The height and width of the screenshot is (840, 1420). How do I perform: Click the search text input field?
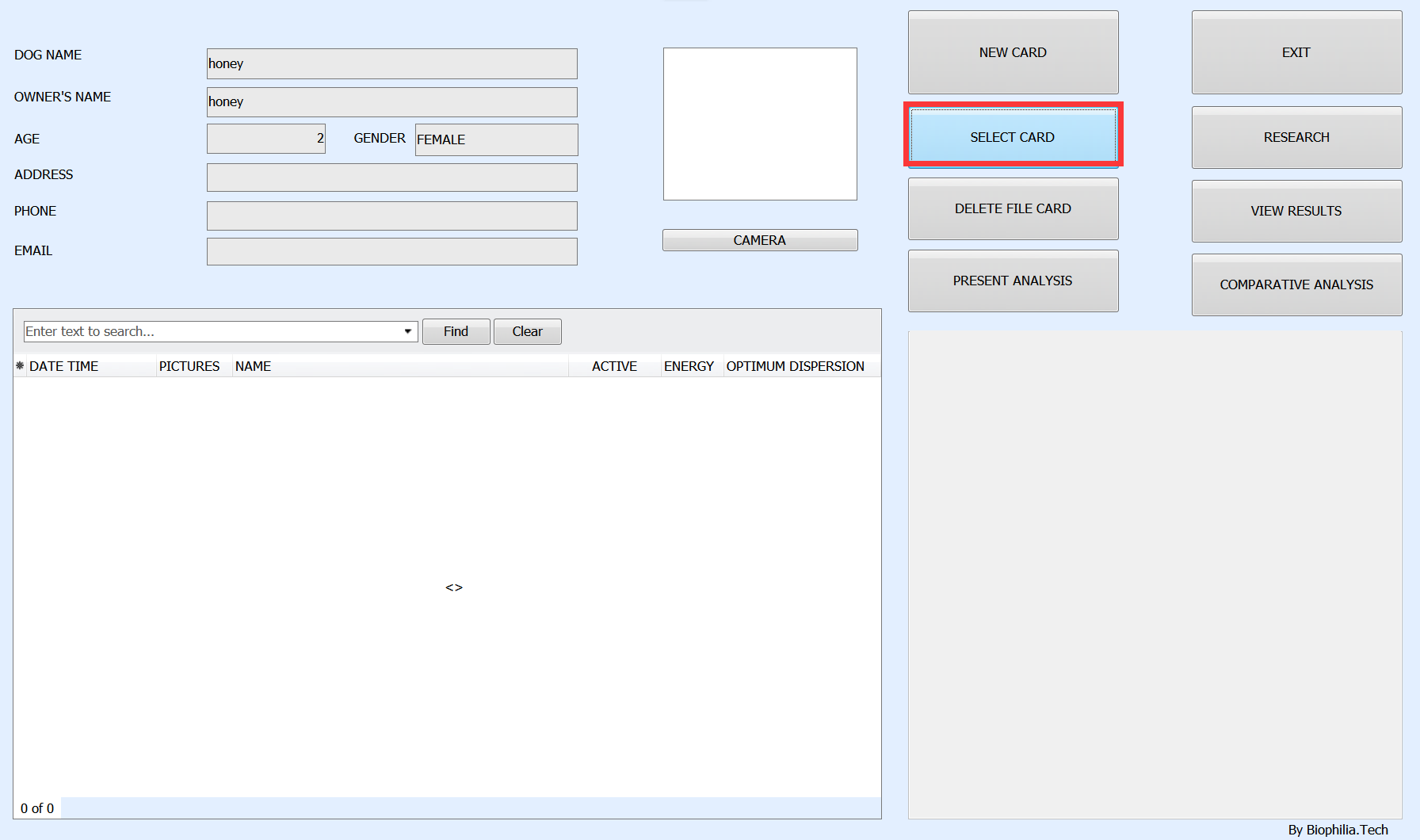pos(210,331)
